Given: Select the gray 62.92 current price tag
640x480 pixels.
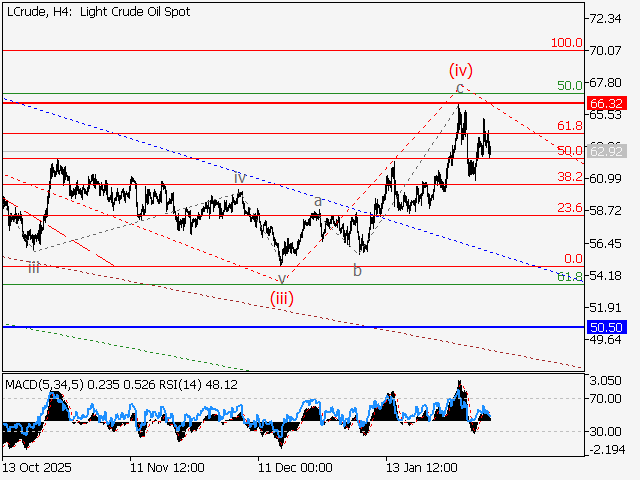Looking at the screenshot, I should point(607,151).
